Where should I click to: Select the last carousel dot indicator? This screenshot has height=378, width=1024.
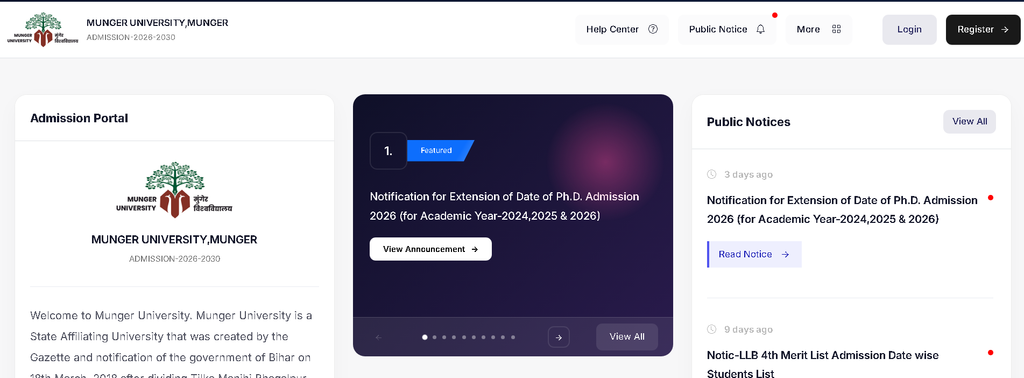coord(513,337)
